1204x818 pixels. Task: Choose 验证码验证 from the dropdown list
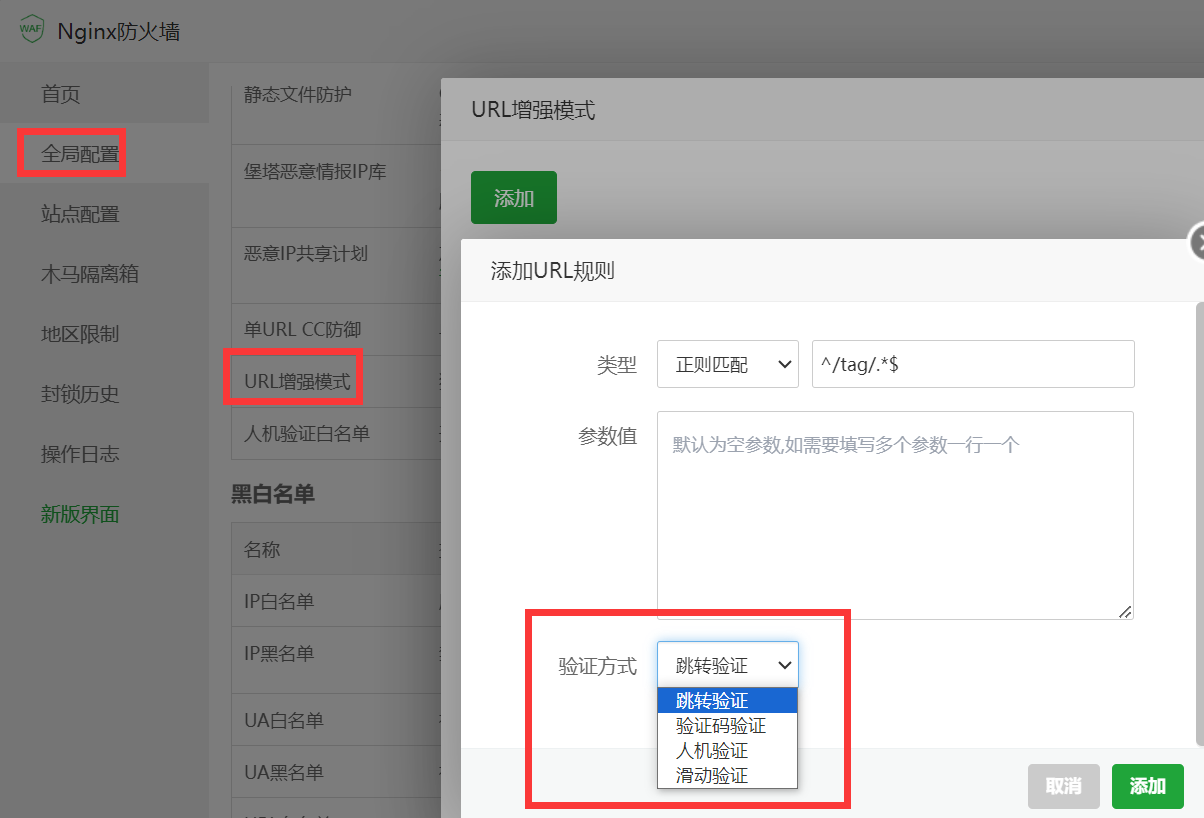tap(727, 725)
